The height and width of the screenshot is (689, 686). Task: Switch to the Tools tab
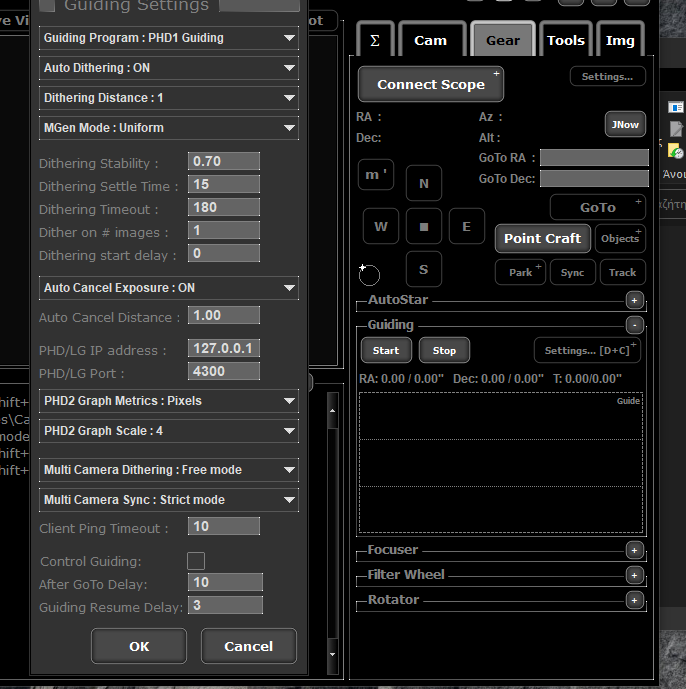click(566, 41)
